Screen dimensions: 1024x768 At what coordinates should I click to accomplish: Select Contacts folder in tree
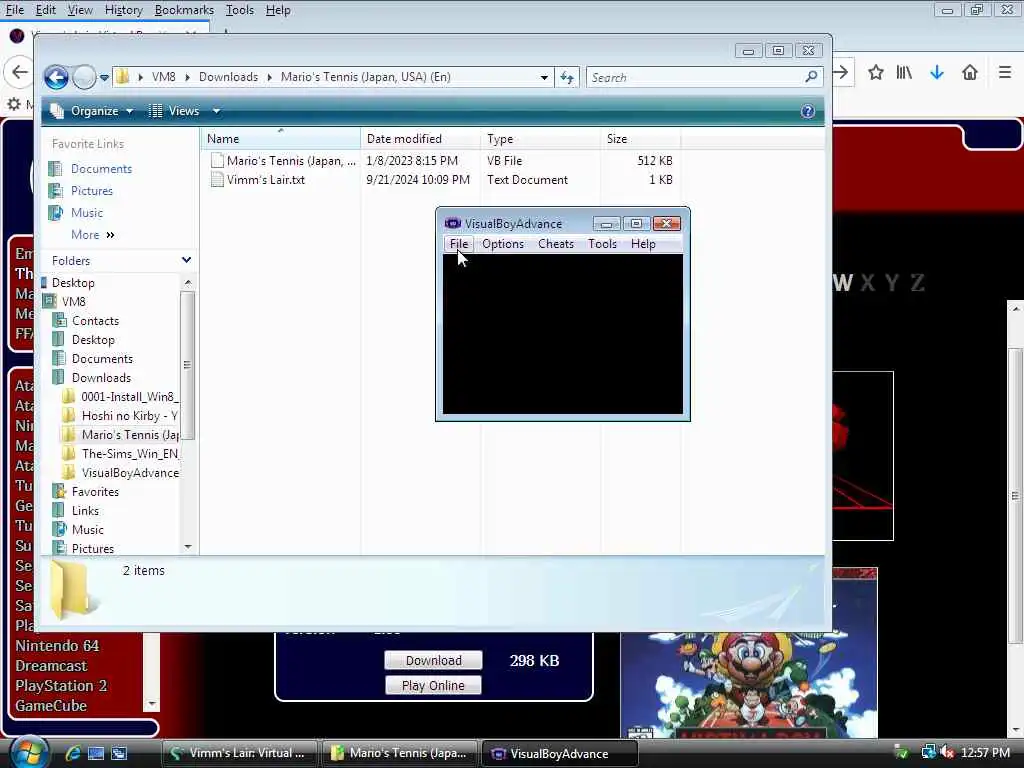(x=95, y=321)
